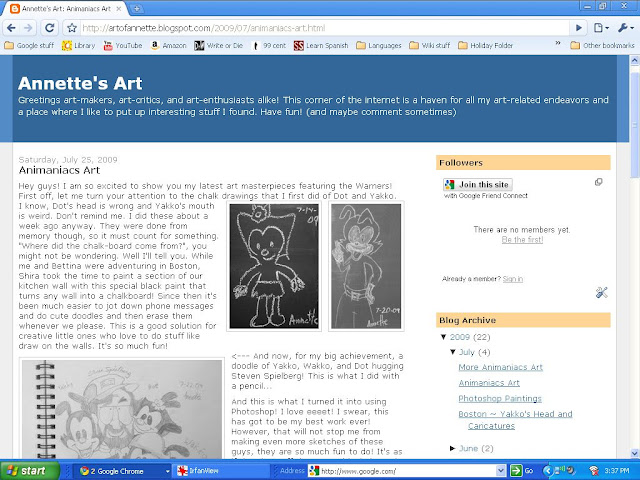Switch to IrfanView in the taskbar
Screen dimensions: 640x480
[x=220, y=471]
